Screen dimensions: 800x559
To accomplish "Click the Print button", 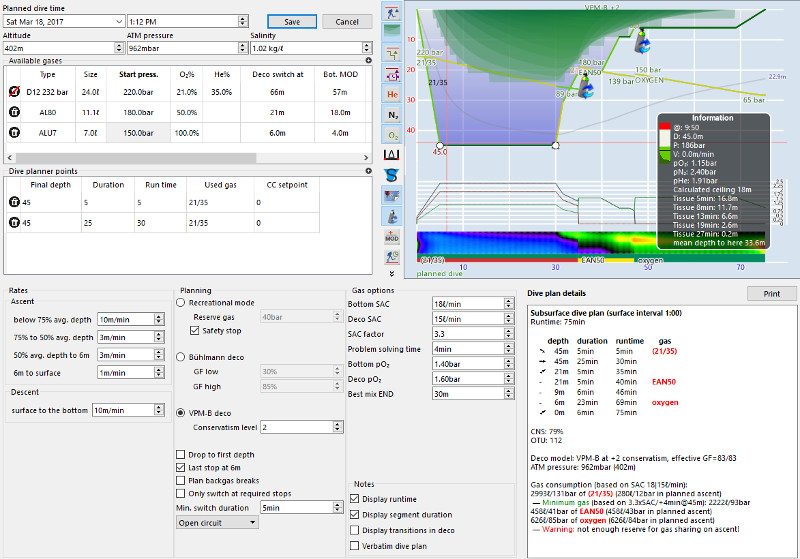I will click(x=771, y=294).
